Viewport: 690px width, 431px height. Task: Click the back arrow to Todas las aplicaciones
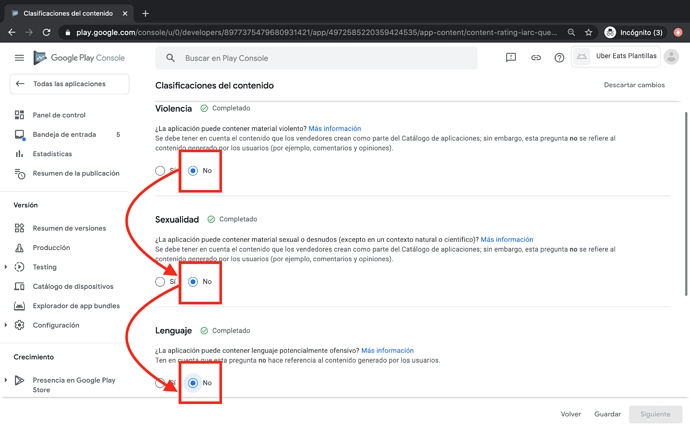click(20, 84)
